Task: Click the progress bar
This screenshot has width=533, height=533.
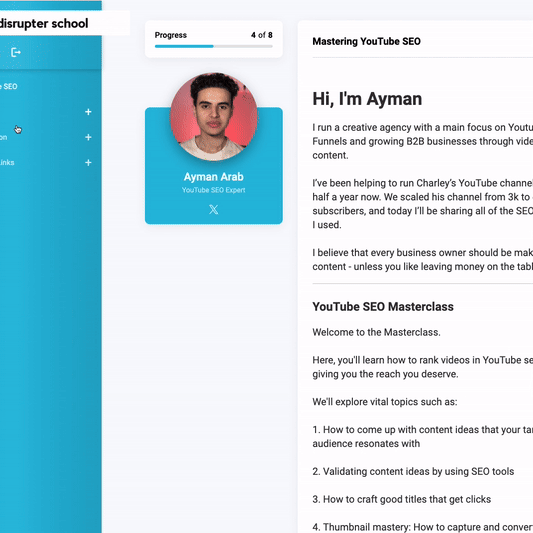Action: point(213,46)
